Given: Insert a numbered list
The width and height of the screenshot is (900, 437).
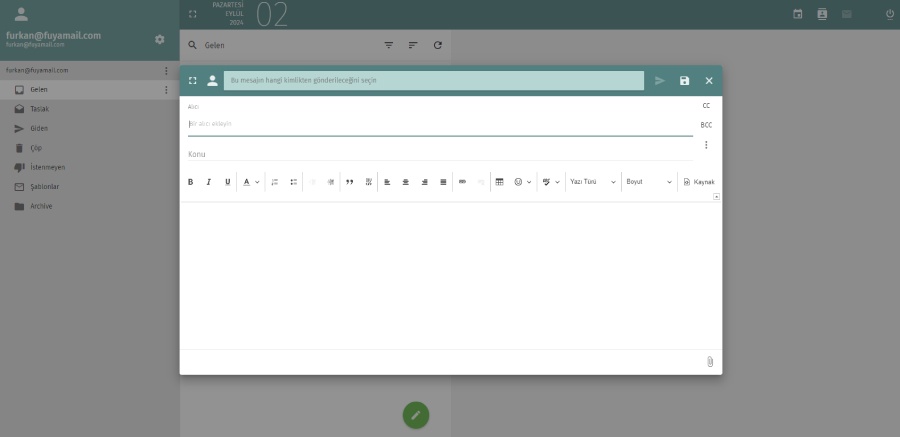Looking at the screenshot, I should click(275, 182).
